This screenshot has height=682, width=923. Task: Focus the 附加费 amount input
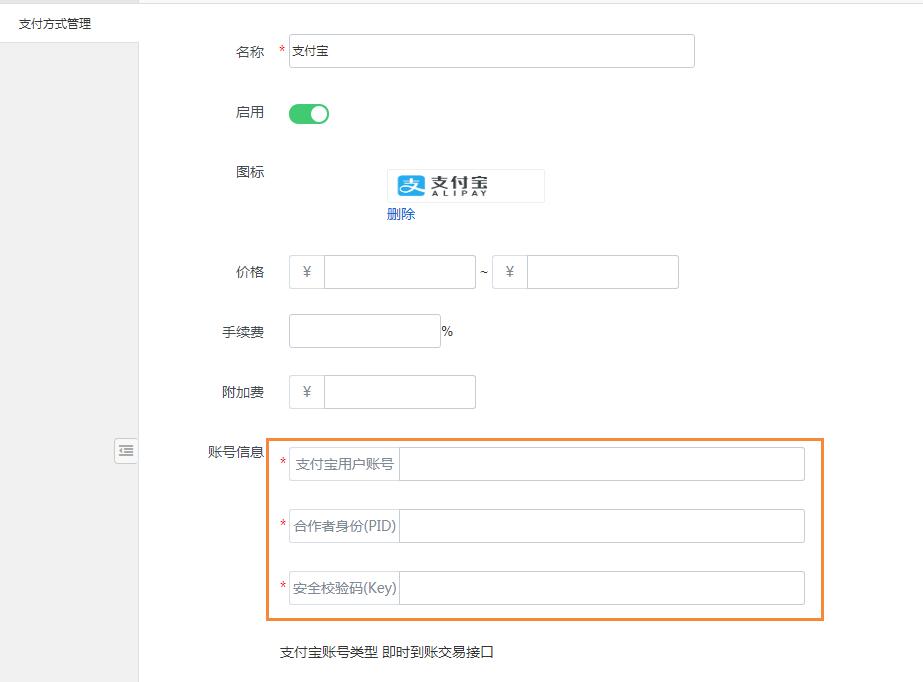[x=399, y=392]
